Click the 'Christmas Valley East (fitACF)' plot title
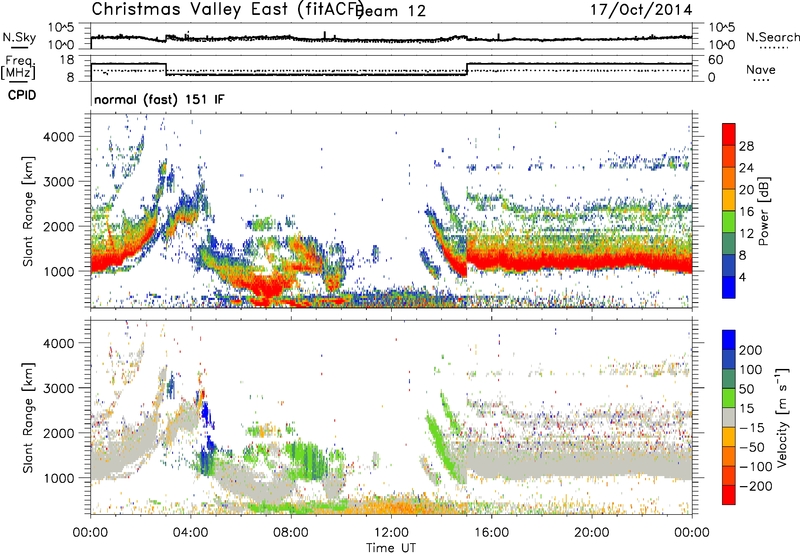 [x=227, y=9]
